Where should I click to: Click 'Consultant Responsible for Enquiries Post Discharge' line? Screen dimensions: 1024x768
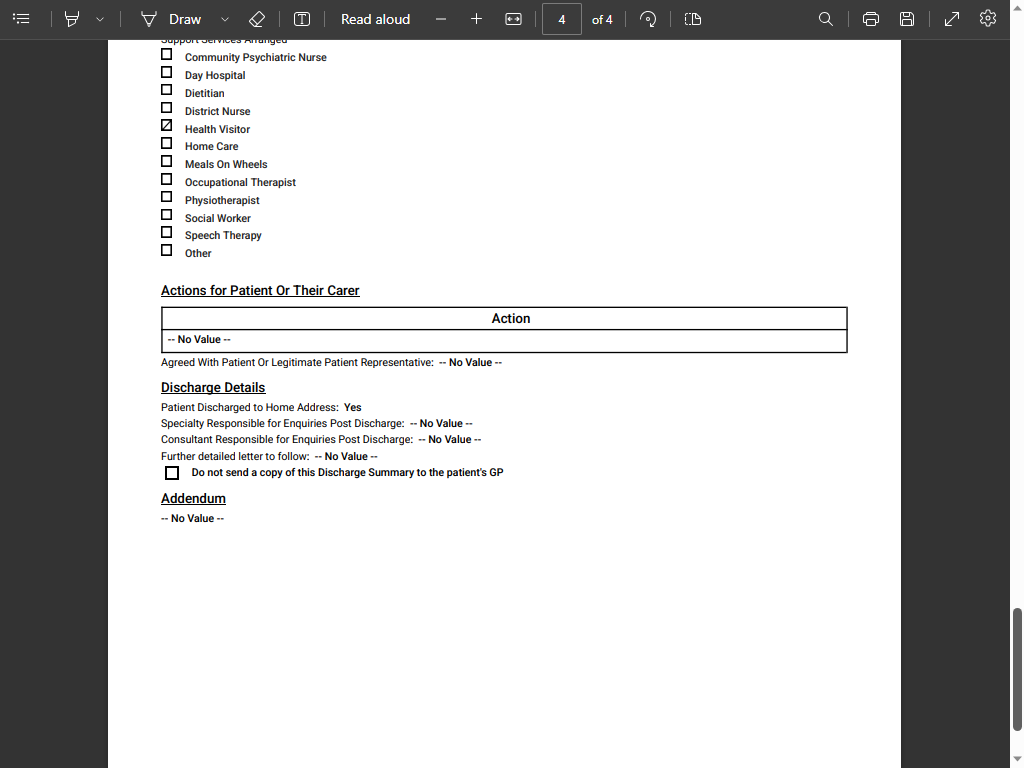[321, 440]
